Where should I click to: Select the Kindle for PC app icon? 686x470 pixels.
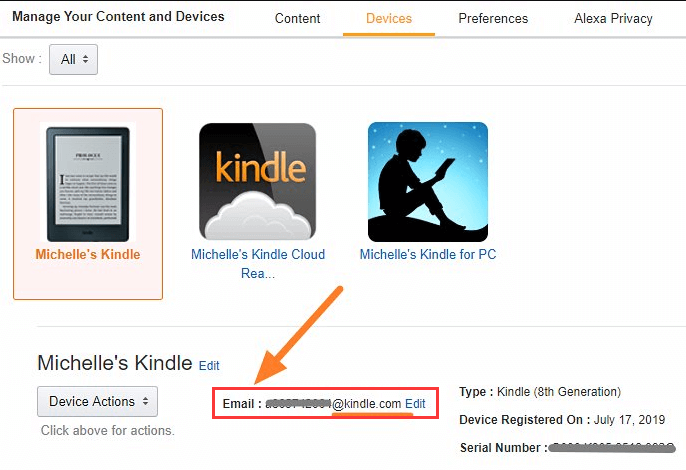428,182
